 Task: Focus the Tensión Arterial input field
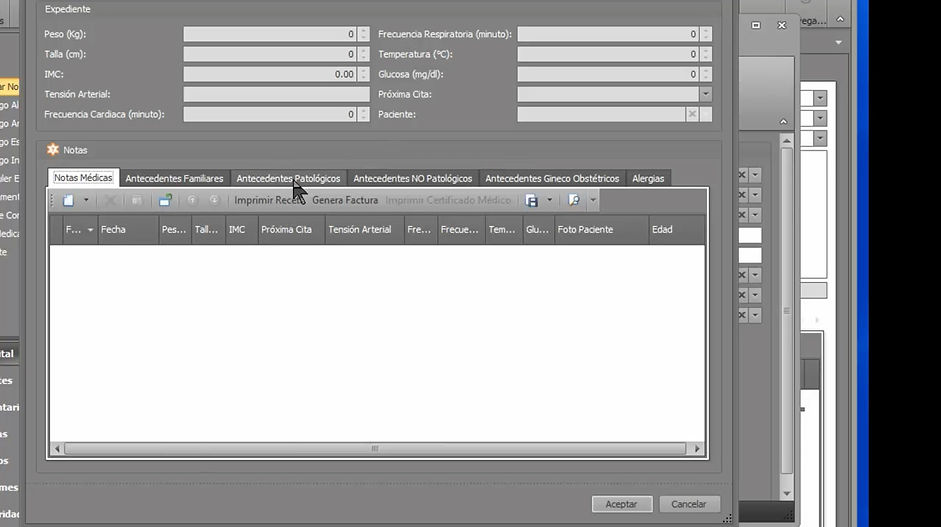tap(277, 94)
